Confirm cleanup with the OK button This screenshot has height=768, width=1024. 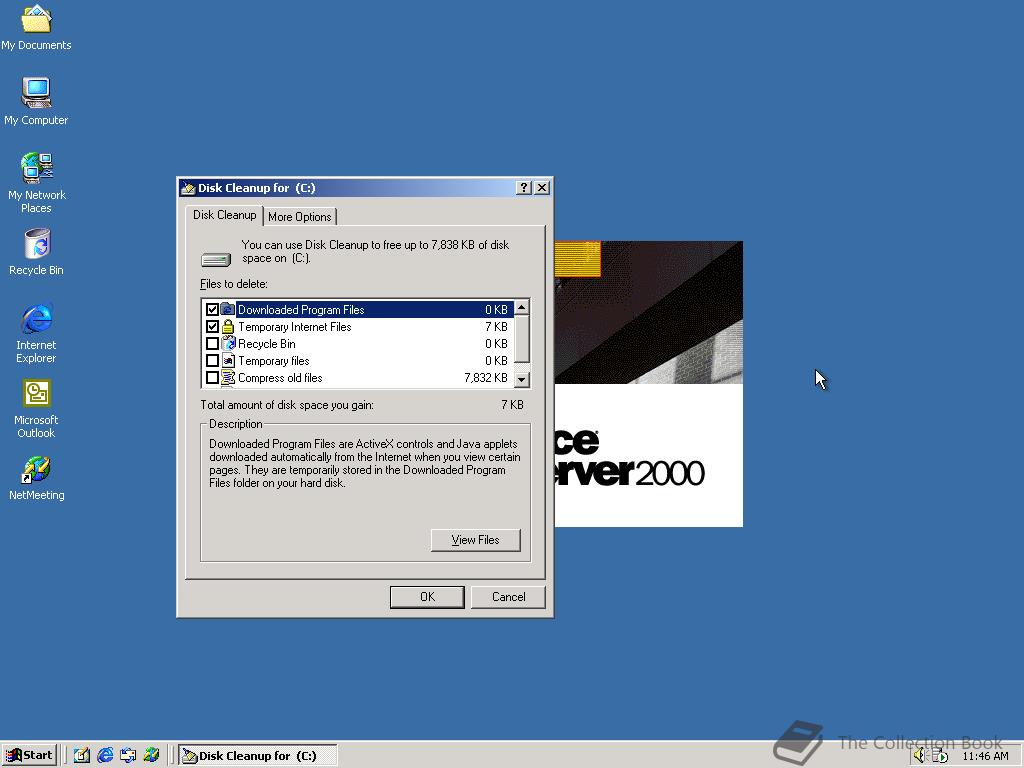427,597
